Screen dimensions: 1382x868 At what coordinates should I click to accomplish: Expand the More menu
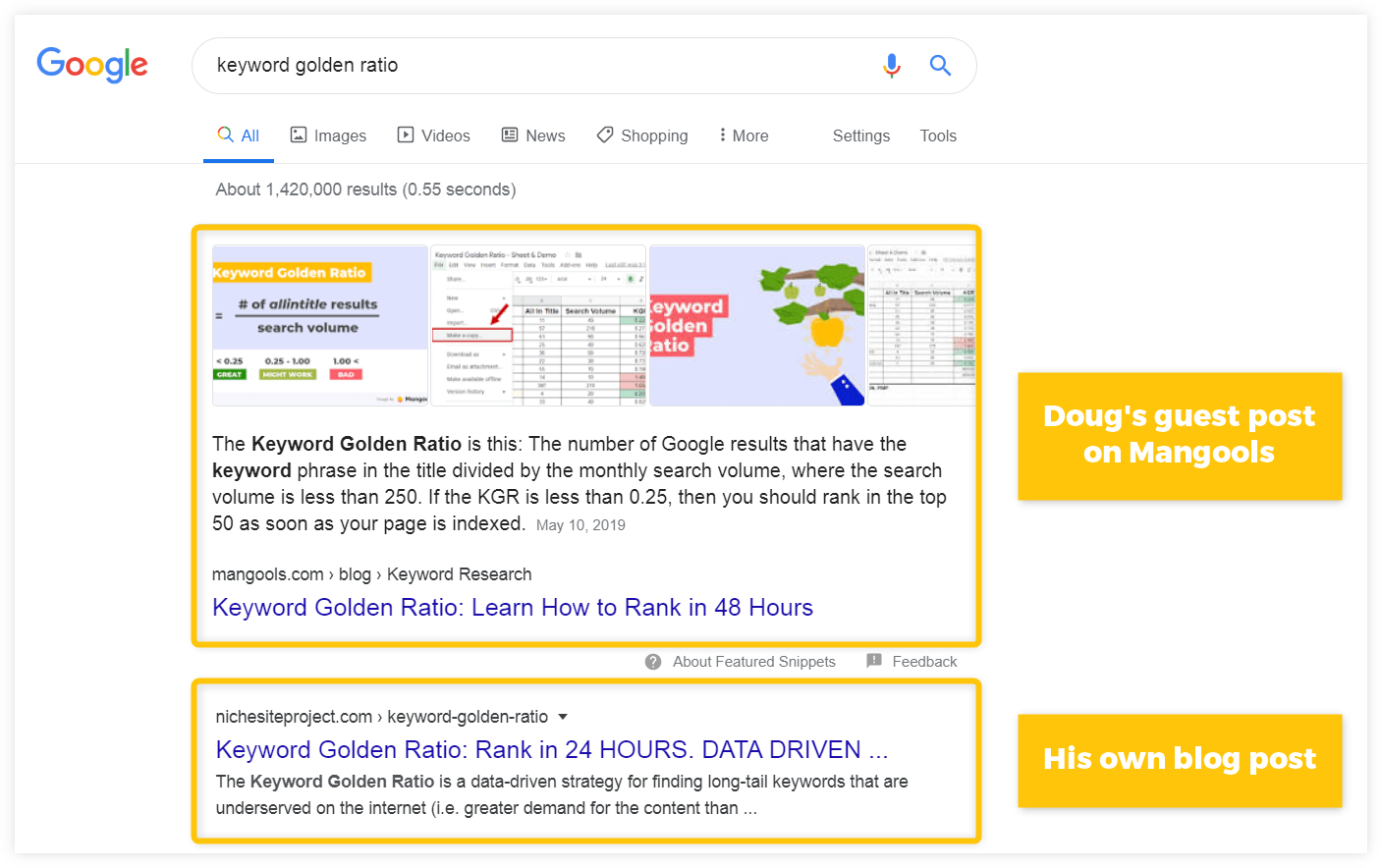click(744, 136)
